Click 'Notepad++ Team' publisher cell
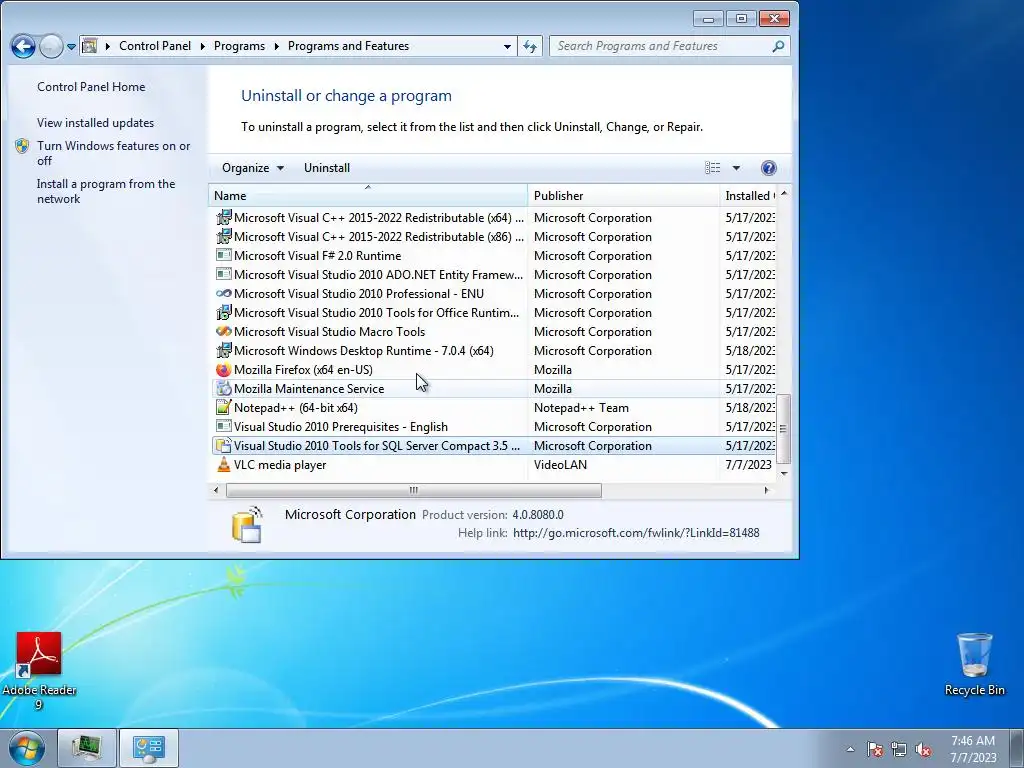 (x=581, y=408)
